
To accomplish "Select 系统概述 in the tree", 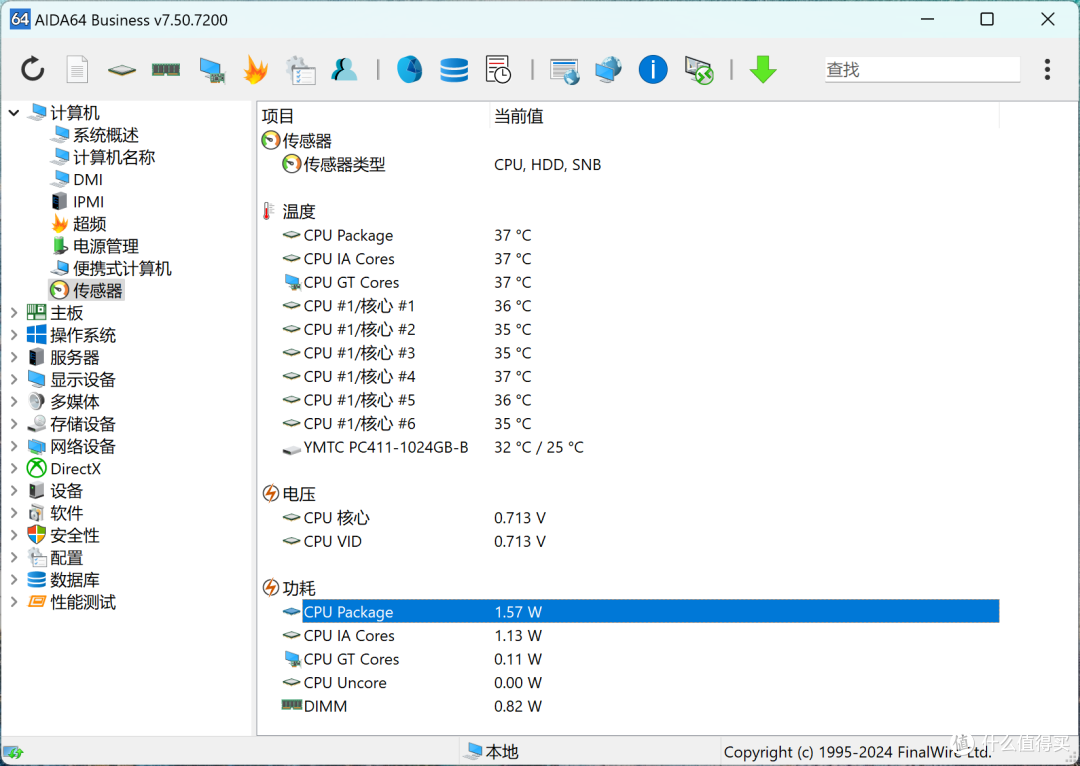I will [x=105, y=135].
